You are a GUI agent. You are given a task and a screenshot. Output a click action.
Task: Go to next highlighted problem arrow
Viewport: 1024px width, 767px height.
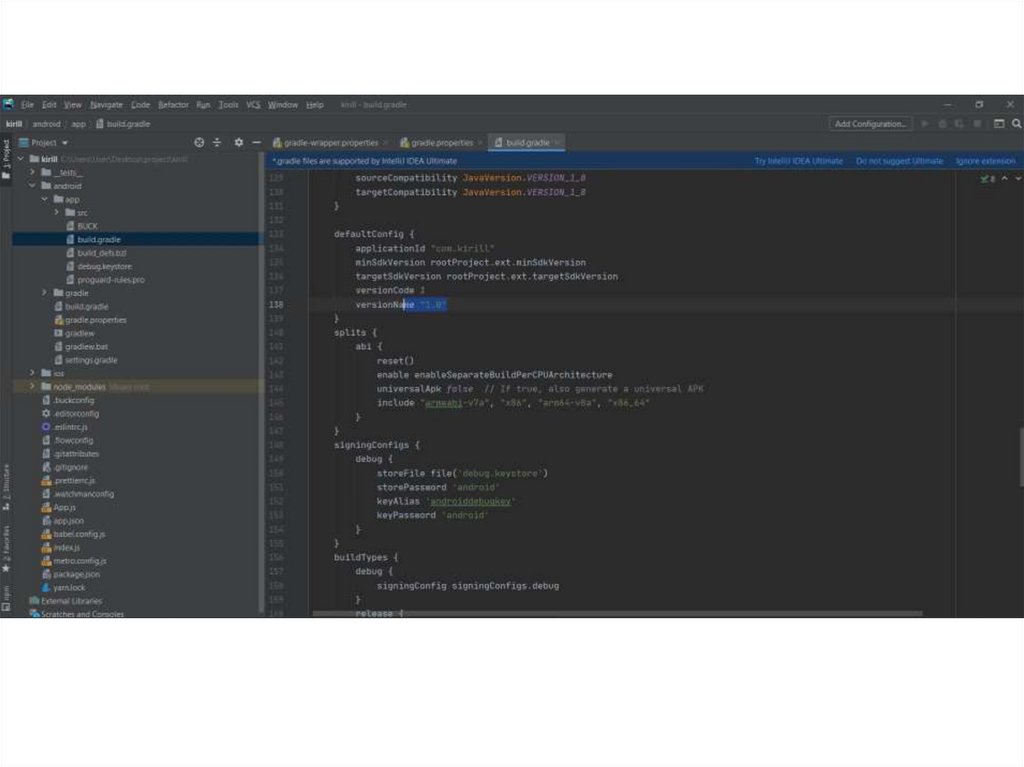[1017, 178]
